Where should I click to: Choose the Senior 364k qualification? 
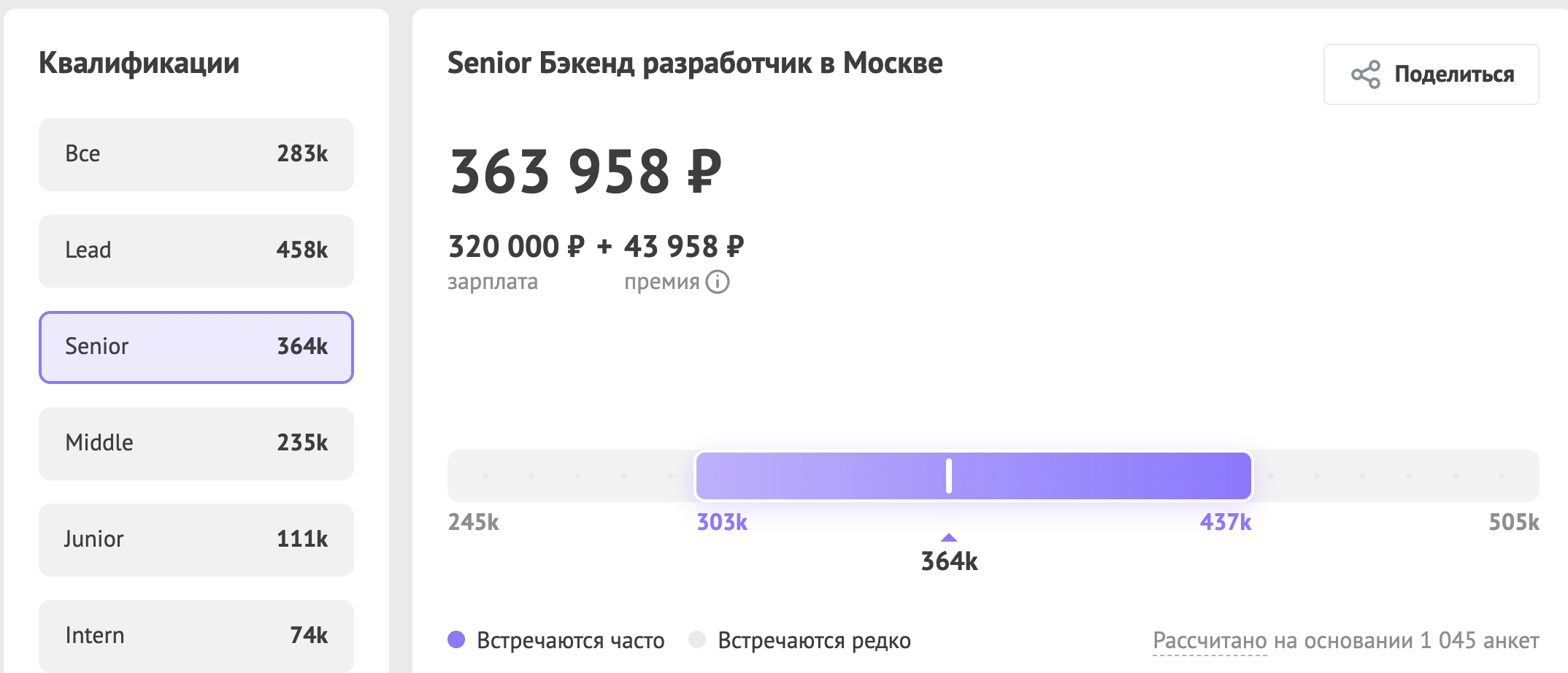point(196,347)
